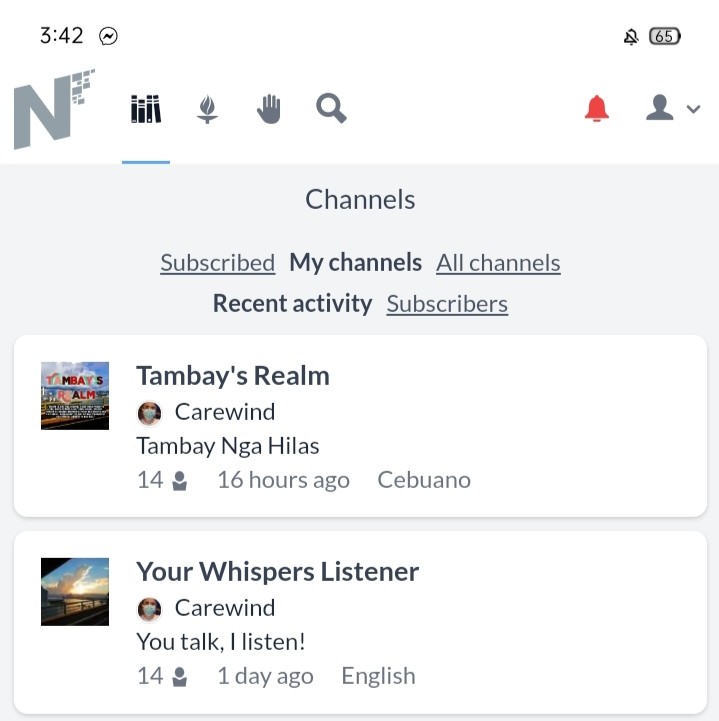Expand the account menu chevron
Viewport: 719px width, 721px height.
pyautogui.click(x=693, y=109)
